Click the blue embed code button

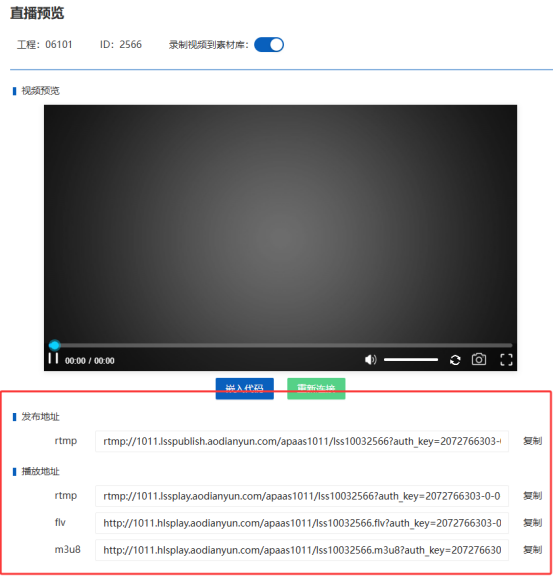coord(245,389)
